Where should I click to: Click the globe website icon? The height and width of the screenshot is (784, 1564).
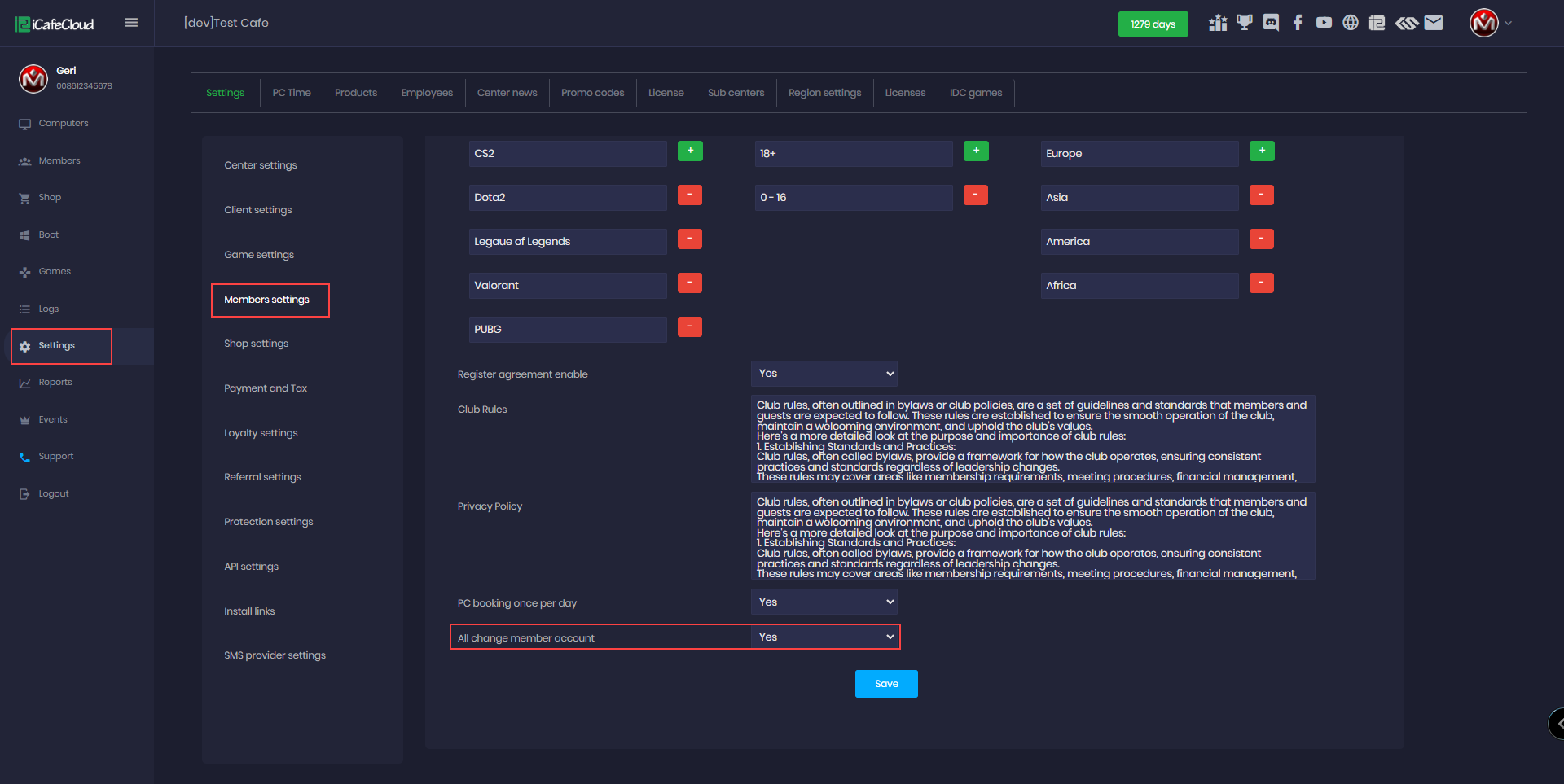(1351, 23)
